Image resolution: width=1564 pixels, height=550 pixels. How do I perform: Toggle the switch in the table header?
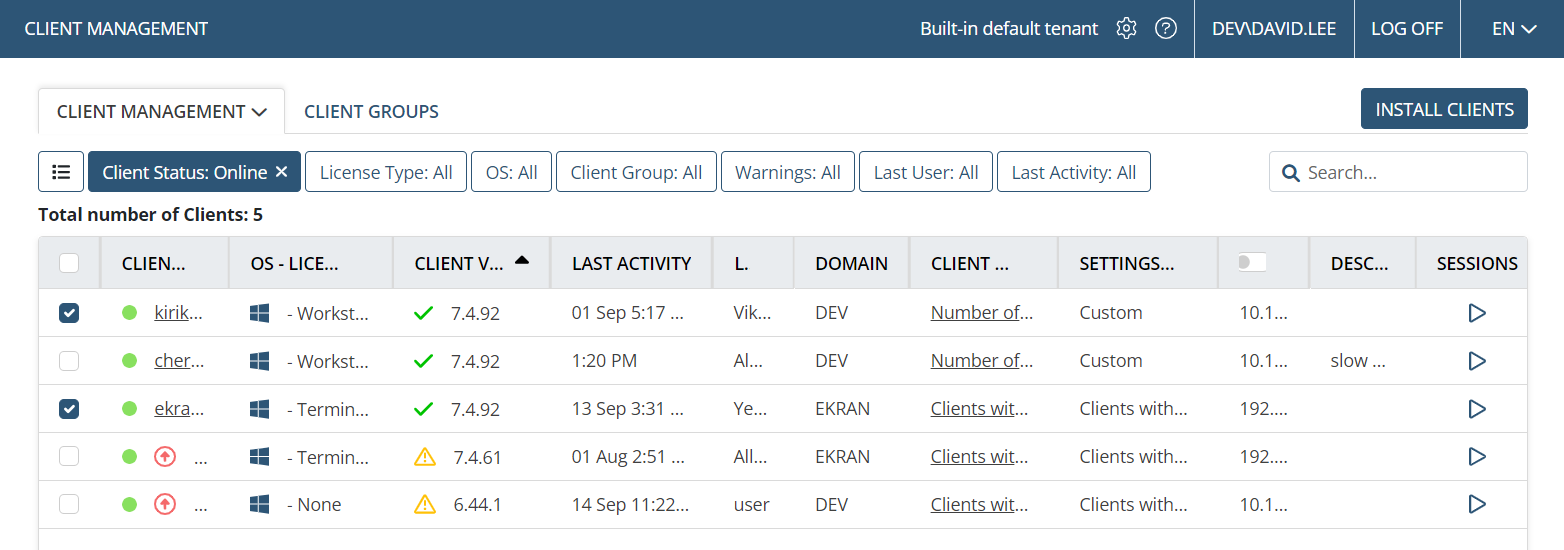[x=1251, y=262]
